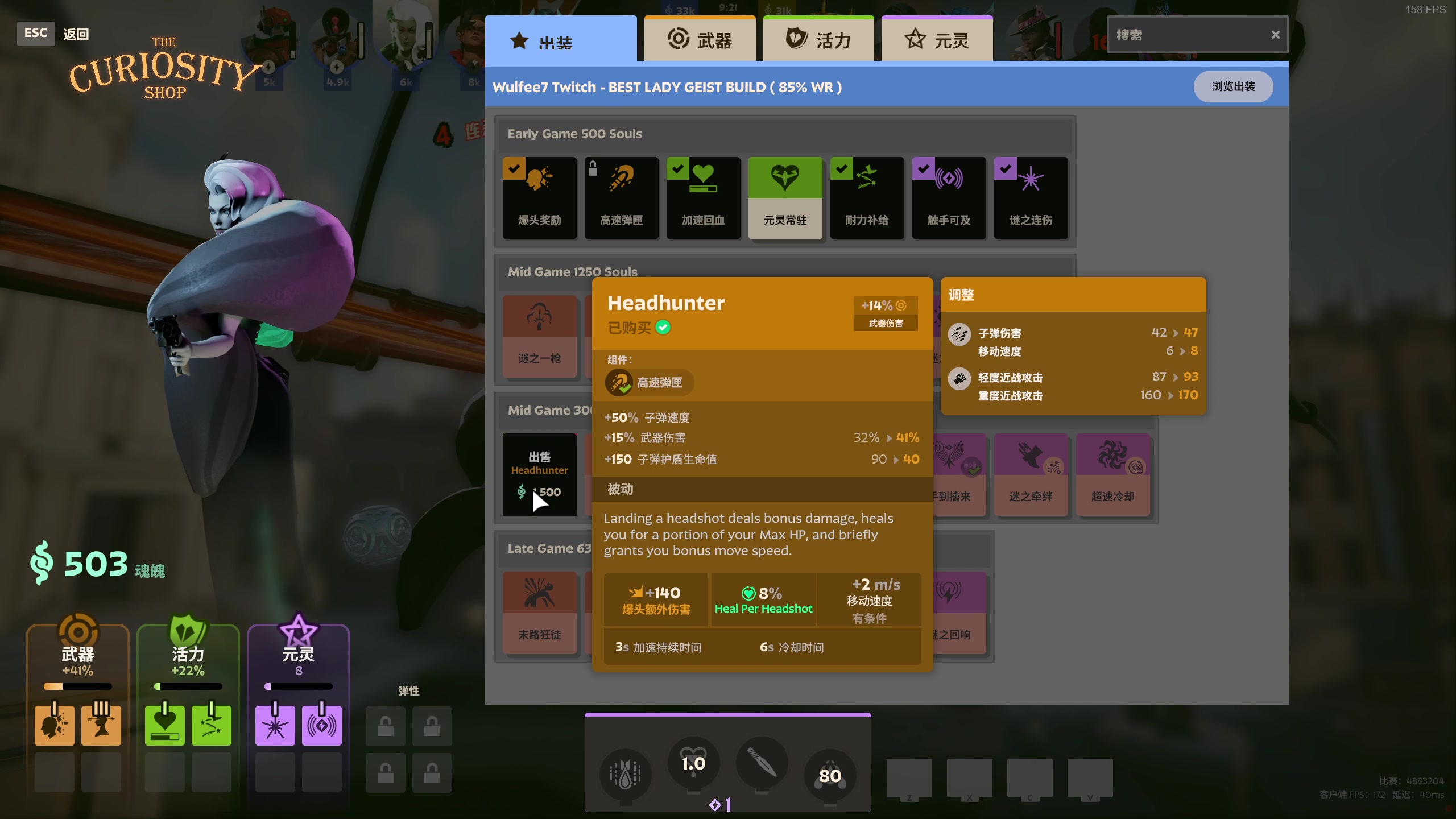Switch to the 活力 vitality tab
1456x819 pixels.
818,40
